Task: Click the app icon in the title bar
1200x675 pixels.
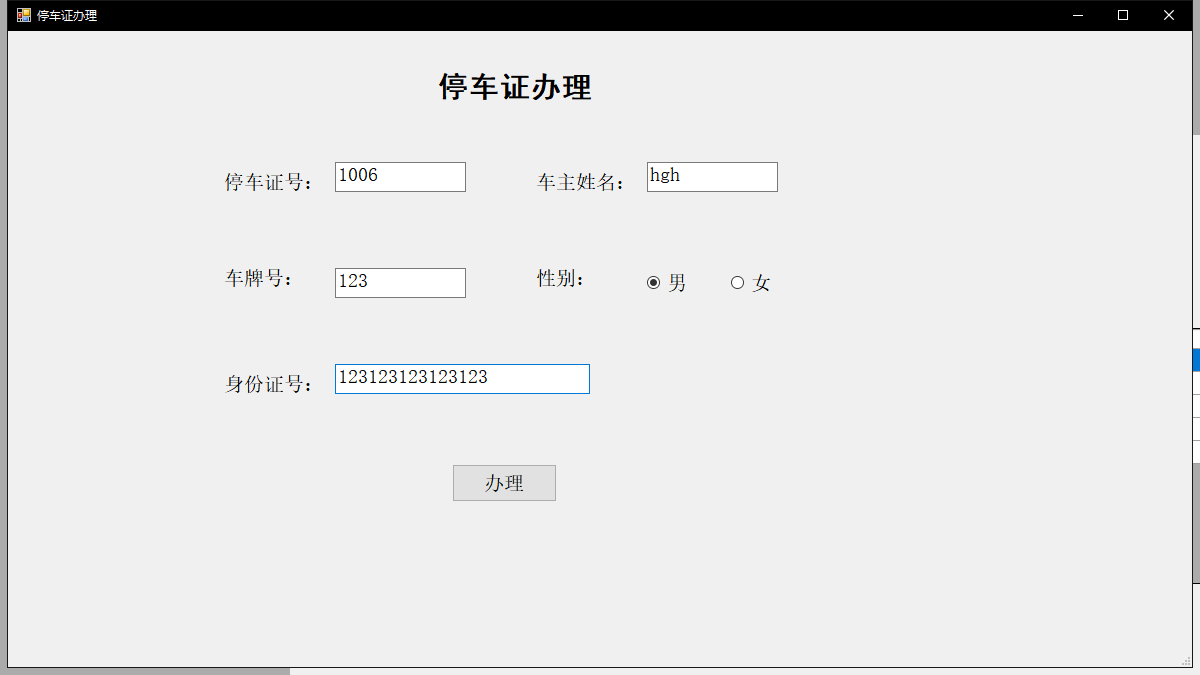Action: (24, 15)
